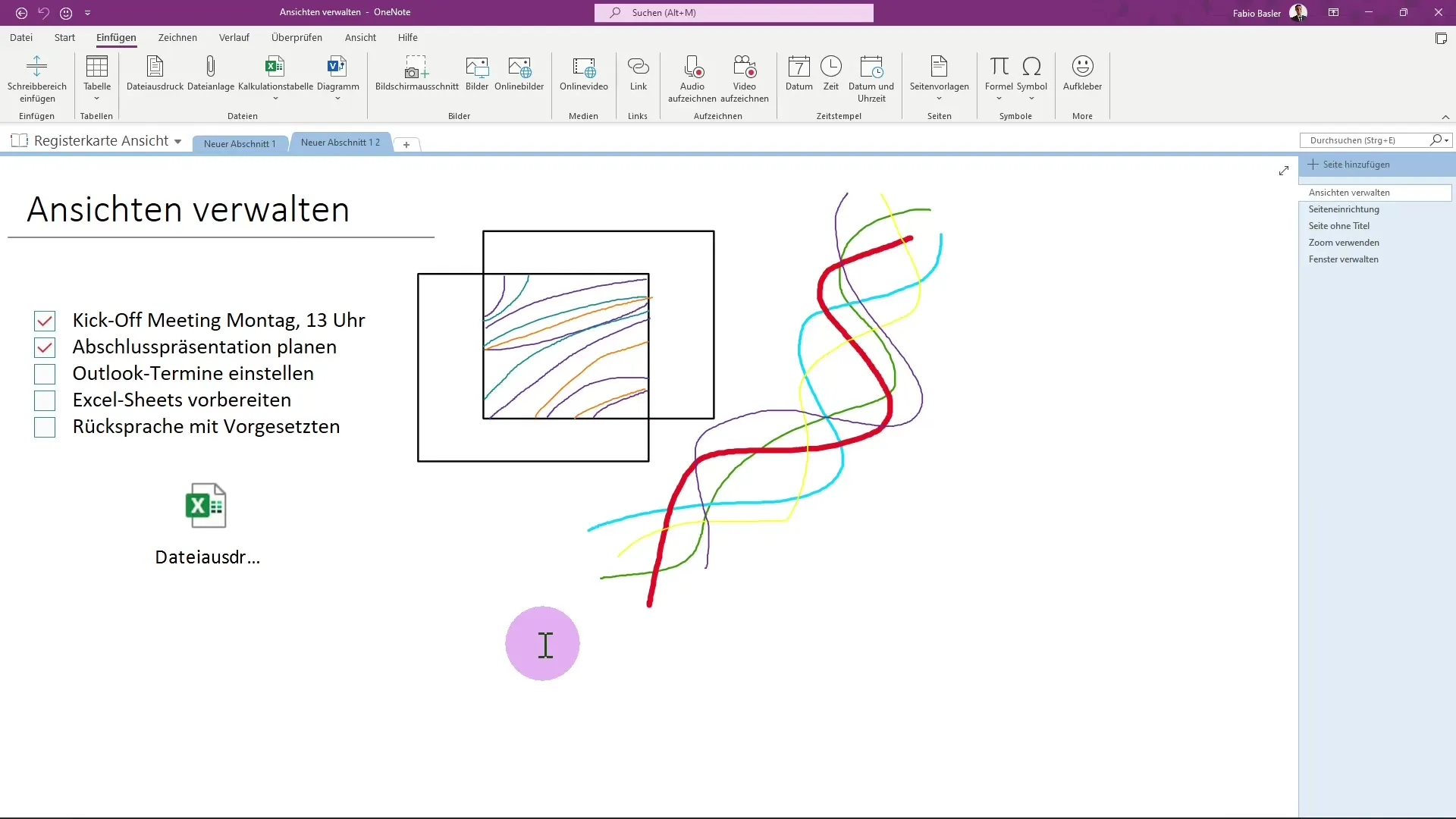This screenshot has width=1456, height=819.
Task: Open page Seiteneinrichtung
Action: tap(1344, 209)
